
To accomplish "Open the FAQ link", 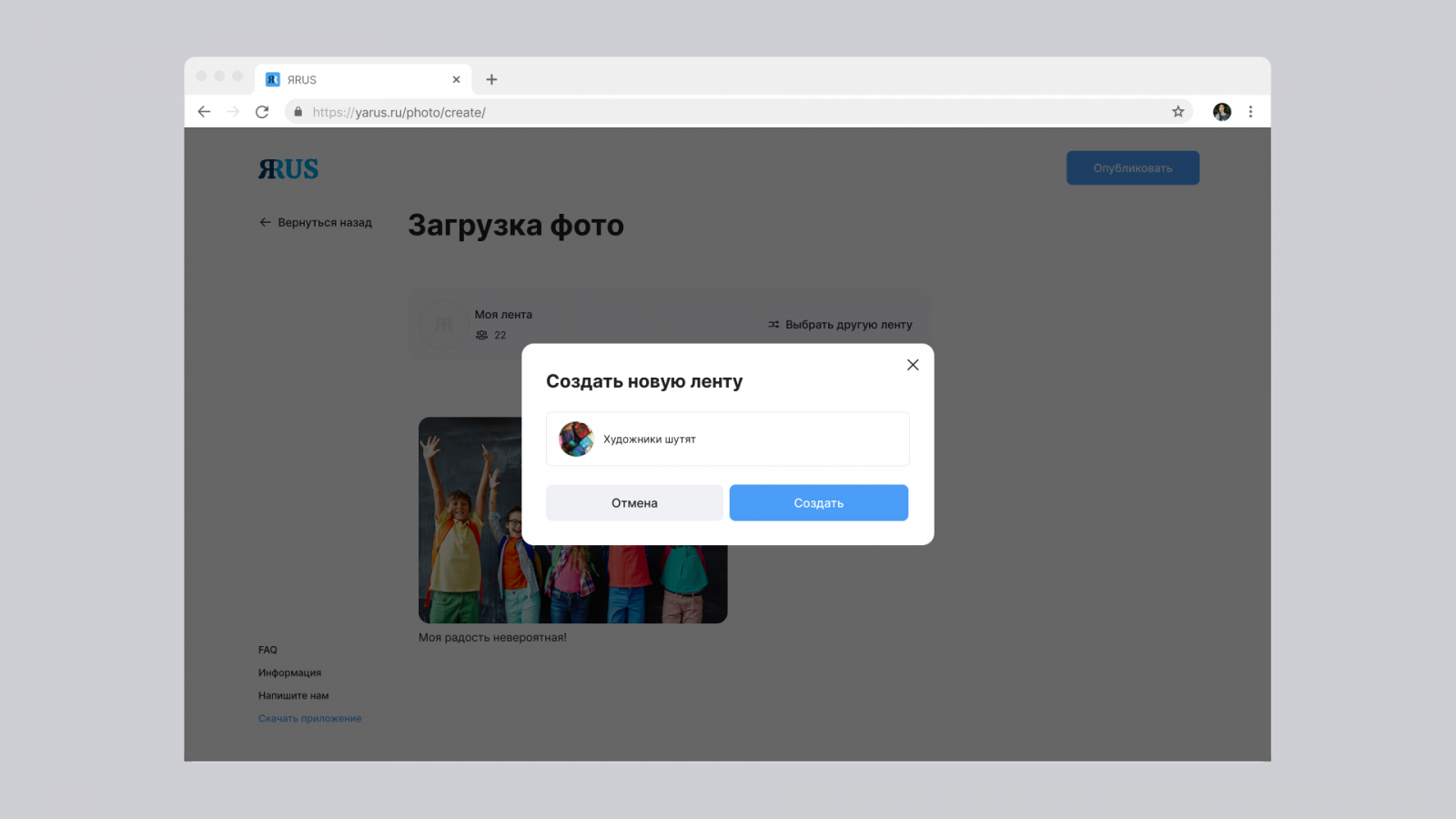I will pyautogui.click(x=268, y=650).
